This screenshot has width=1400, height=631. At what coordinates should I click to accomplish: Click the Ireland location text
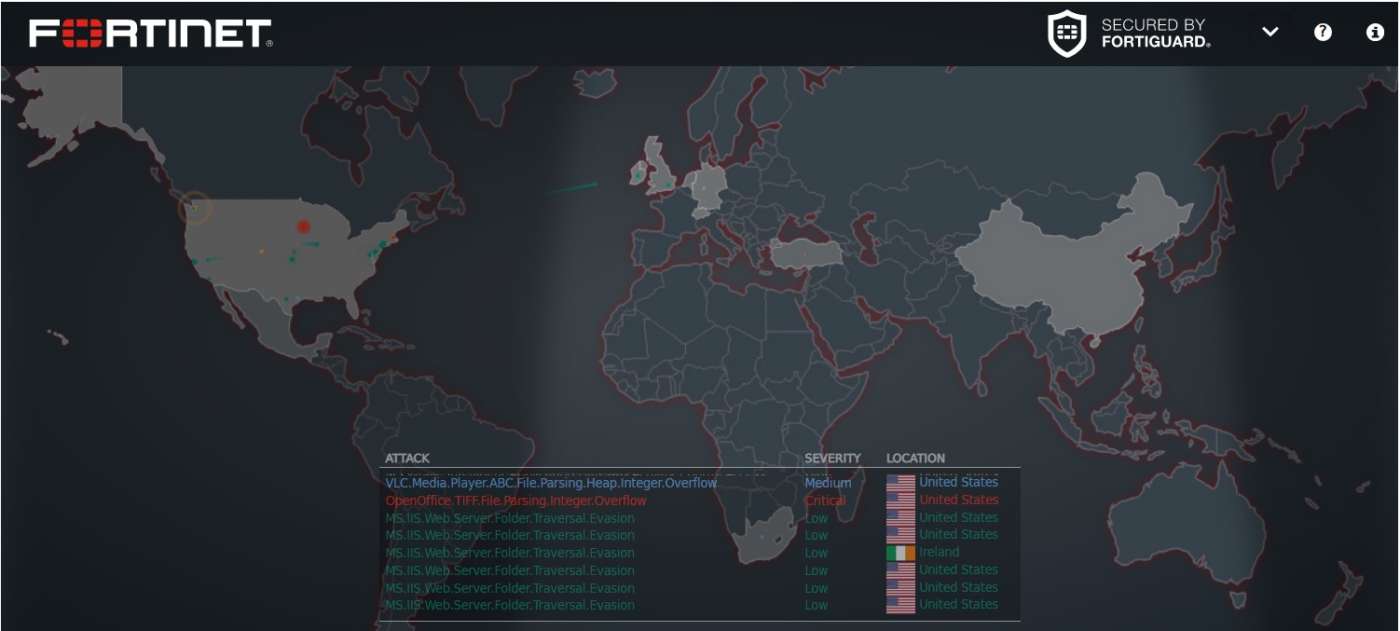point(939,553)
